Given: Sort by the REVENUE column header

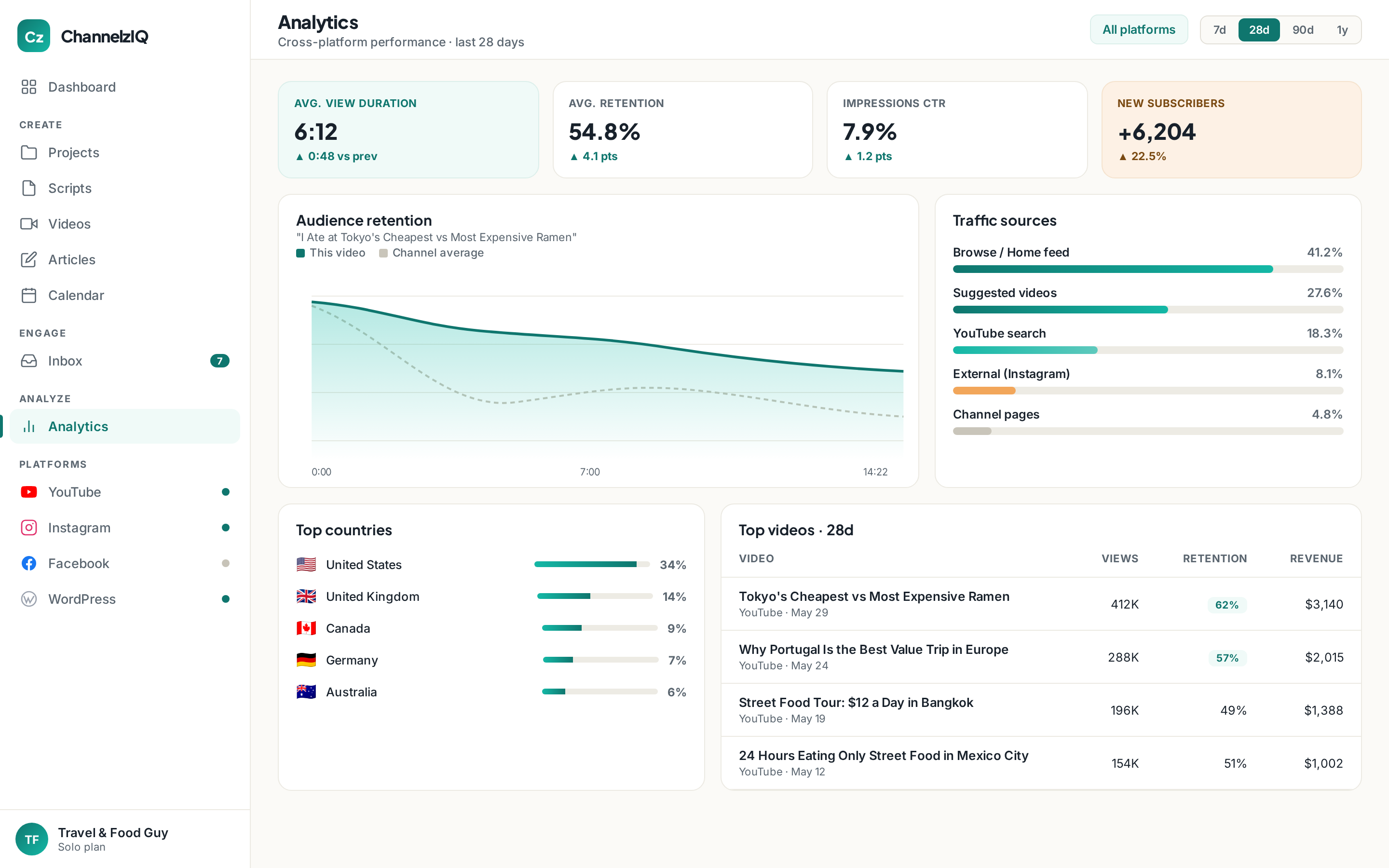Looking at the screenshot, I should pos(1316,558).
